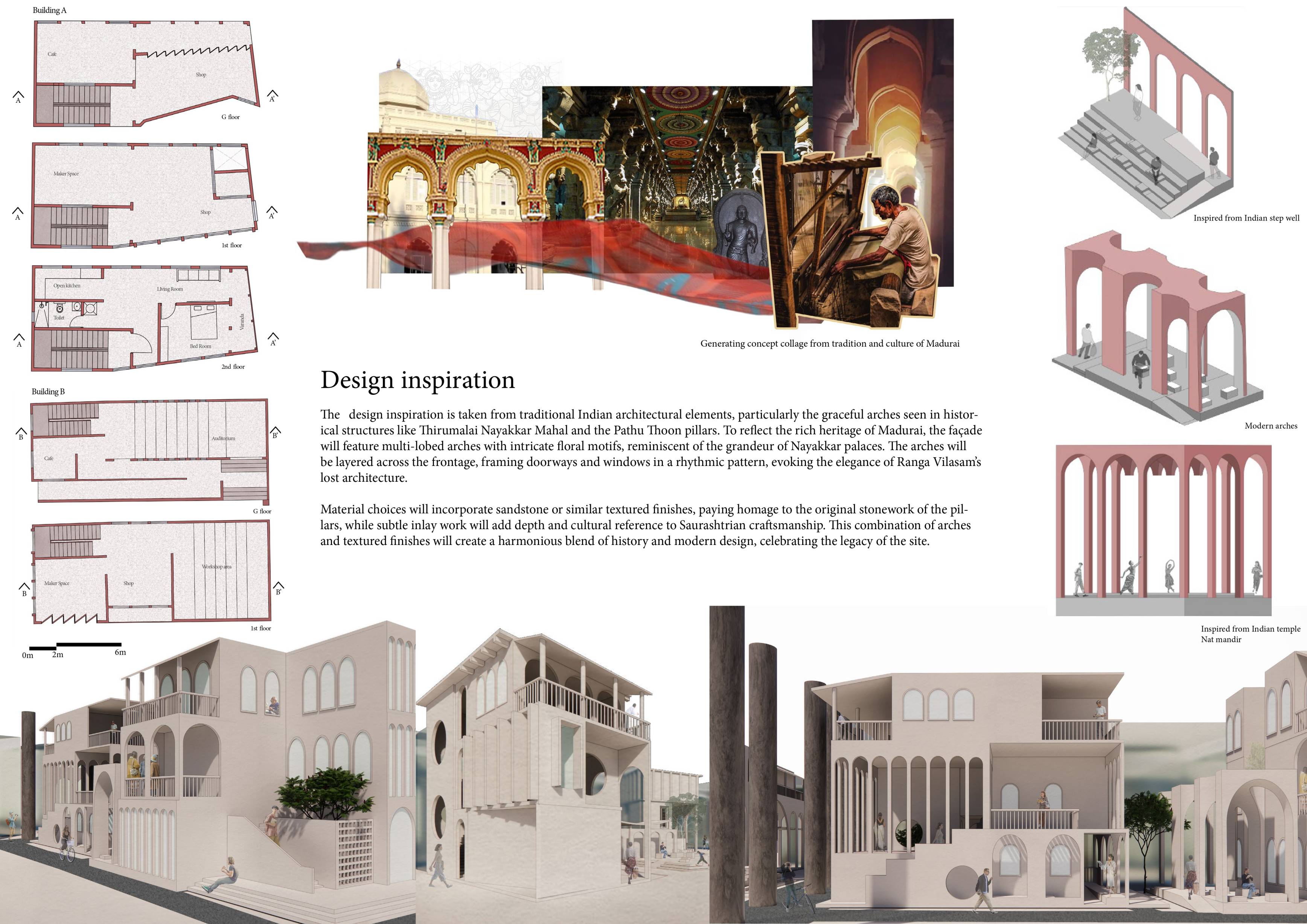The width and height of the screenshot is (1307, 924).
Task: Click "Inspired from Indian temple Nat mandir" caption
Action: 1251,634
